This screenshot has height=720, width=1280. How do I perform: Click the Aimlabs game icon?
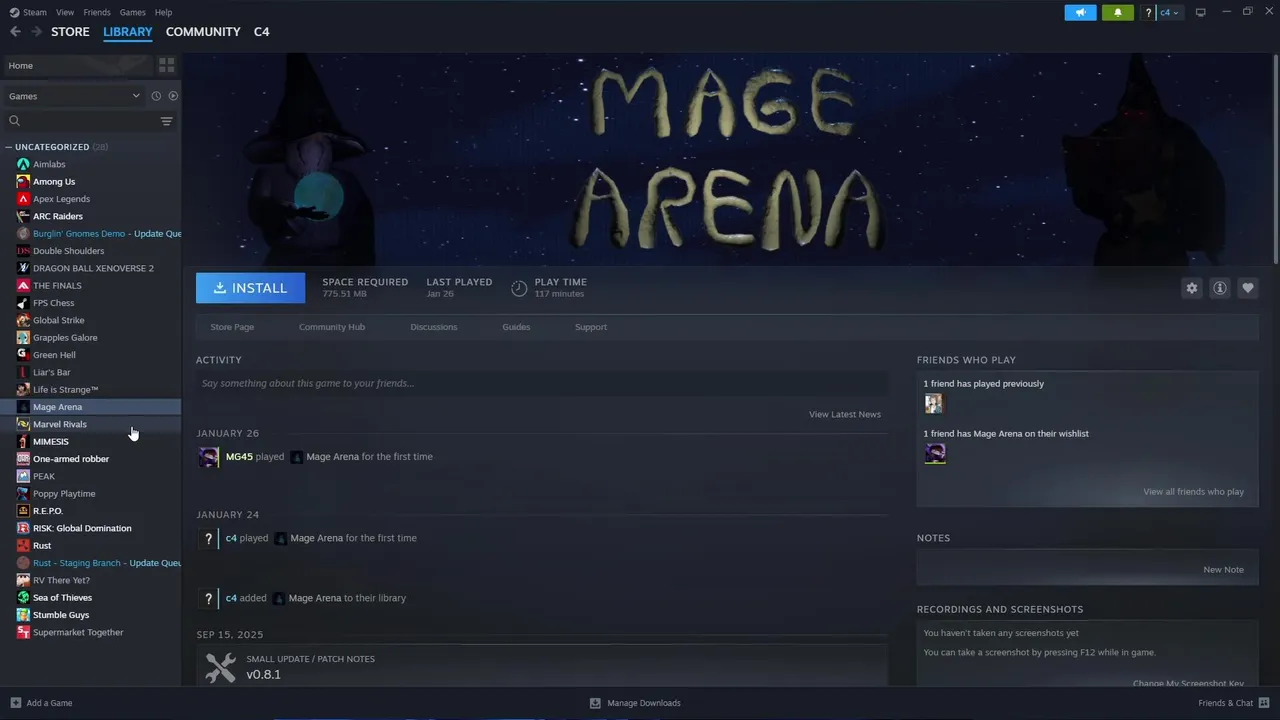point(23,164)
